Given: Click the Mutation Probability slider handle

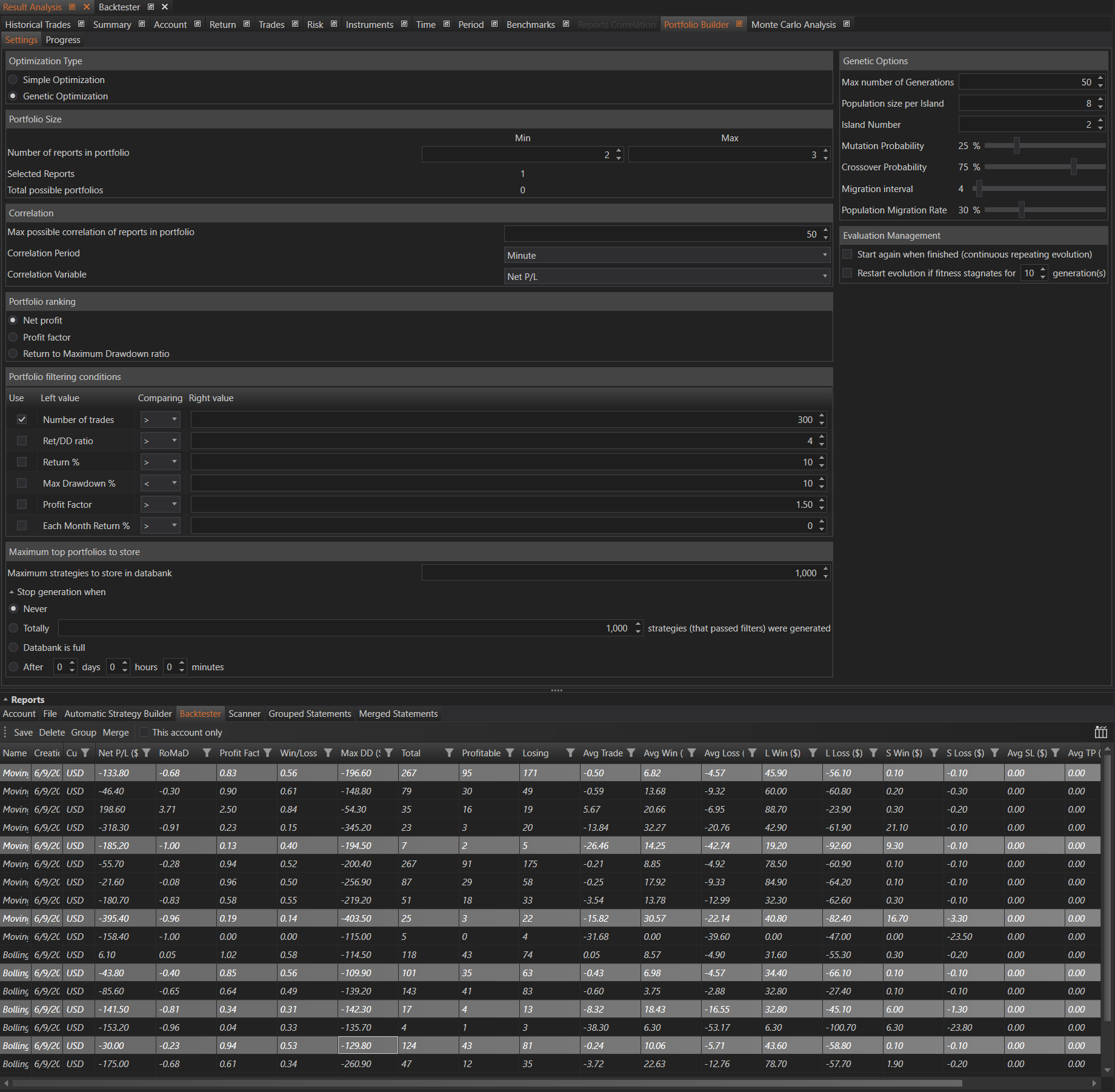Looking at the screenshot, I should tap(1017, 145).
